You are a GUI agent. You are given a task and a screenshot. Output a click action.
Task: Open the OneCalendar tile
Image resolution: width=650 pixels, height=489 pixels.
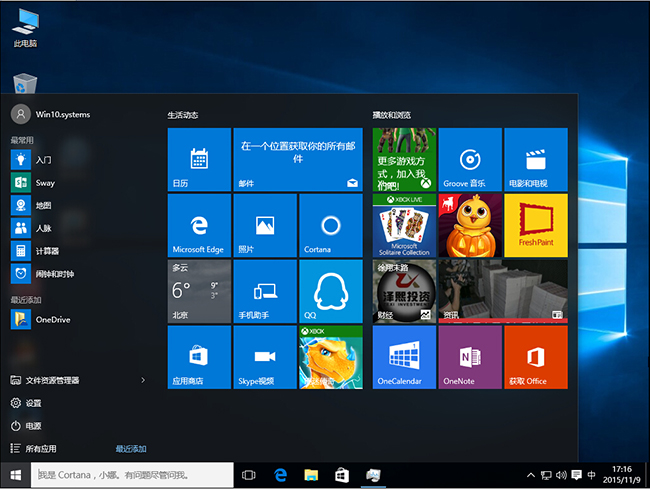tap(404, 357)
